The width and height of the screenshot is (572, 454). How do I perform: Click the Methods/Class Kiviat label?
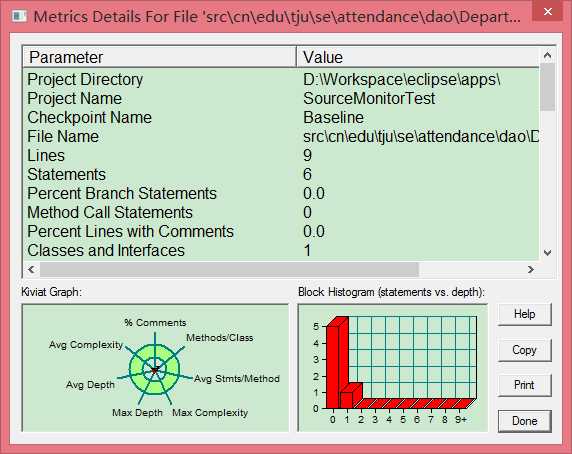[220, 338]
